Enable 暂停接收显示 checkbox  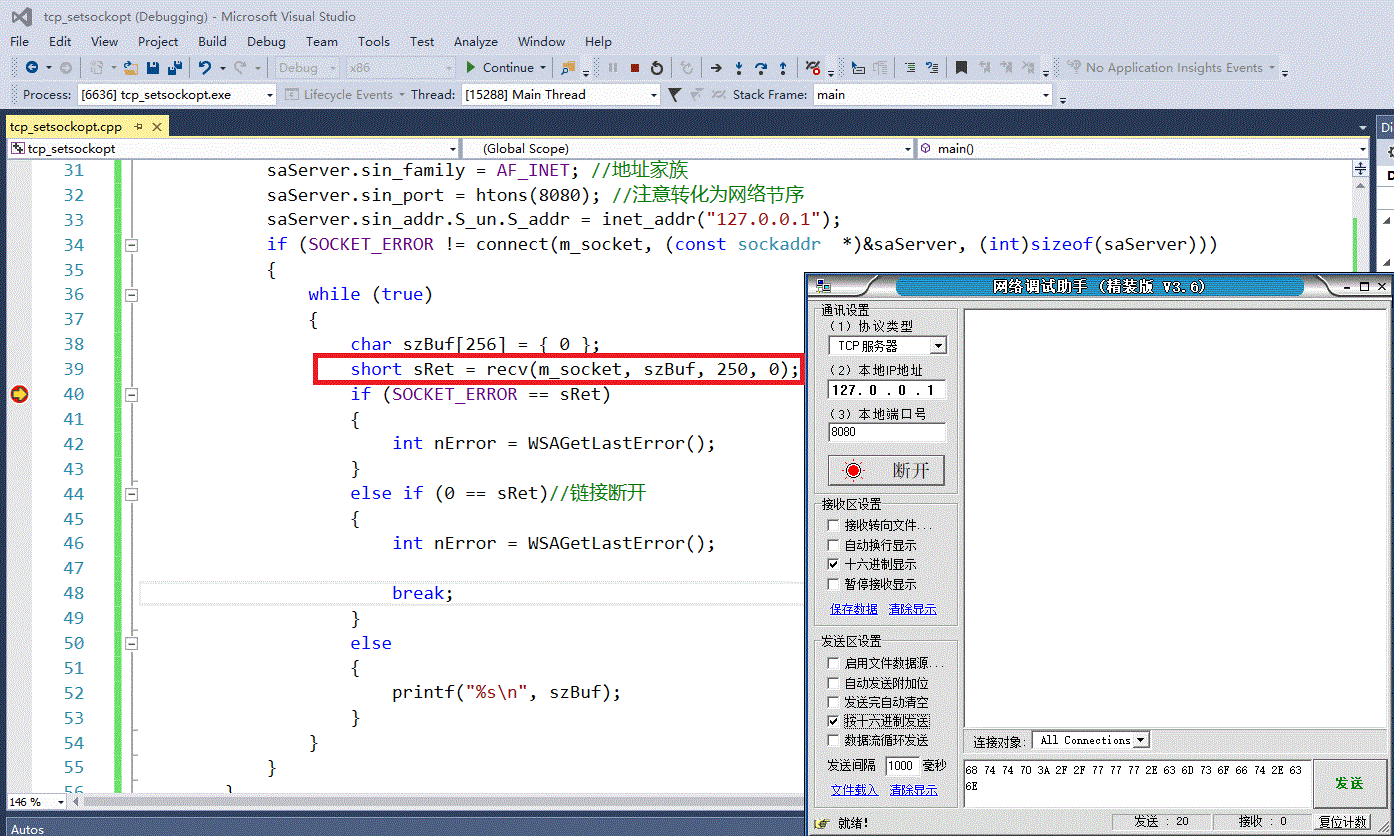833,584
